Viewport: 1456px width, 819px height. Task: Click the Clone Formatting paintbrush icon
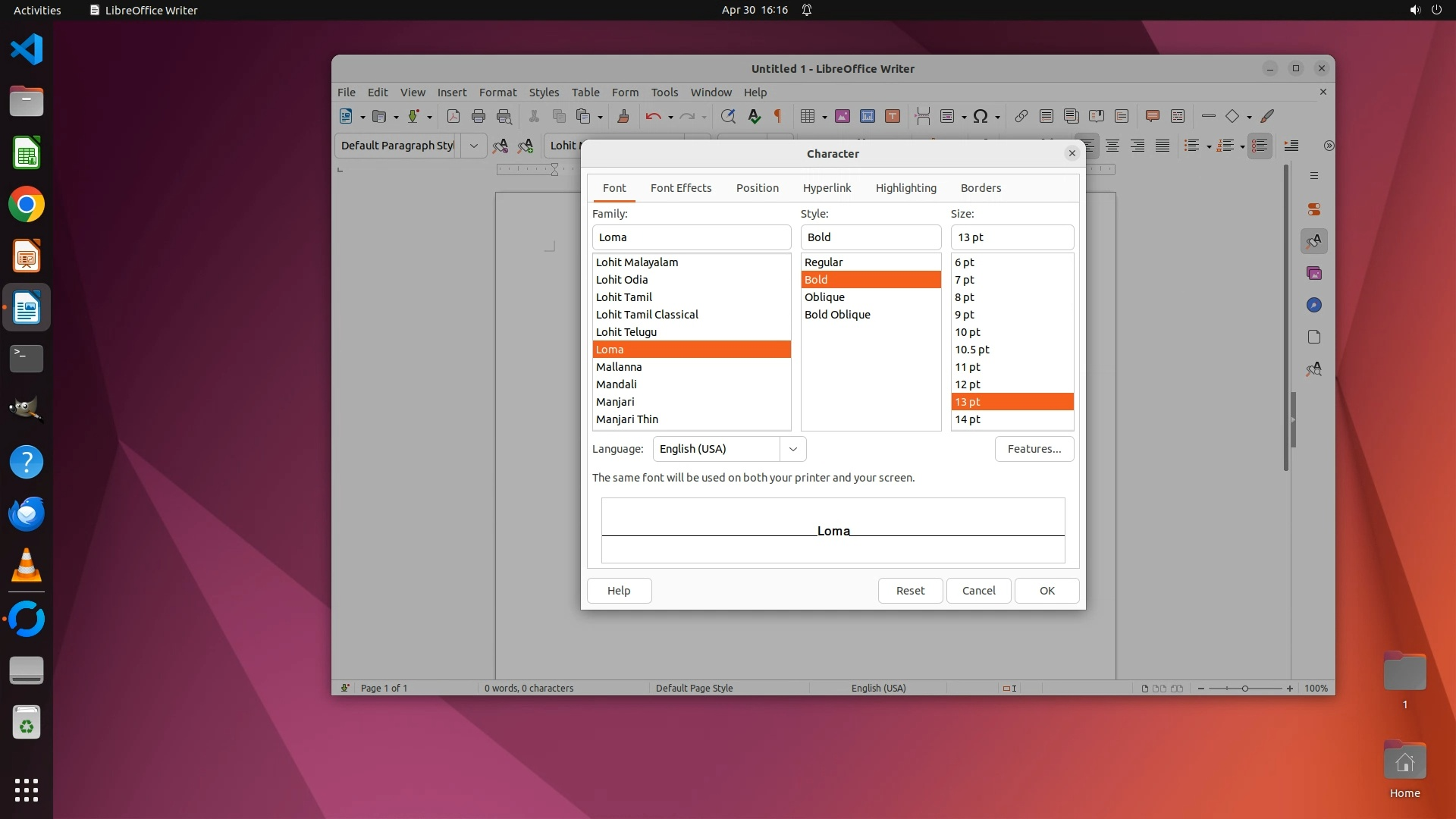pos(623,116)
